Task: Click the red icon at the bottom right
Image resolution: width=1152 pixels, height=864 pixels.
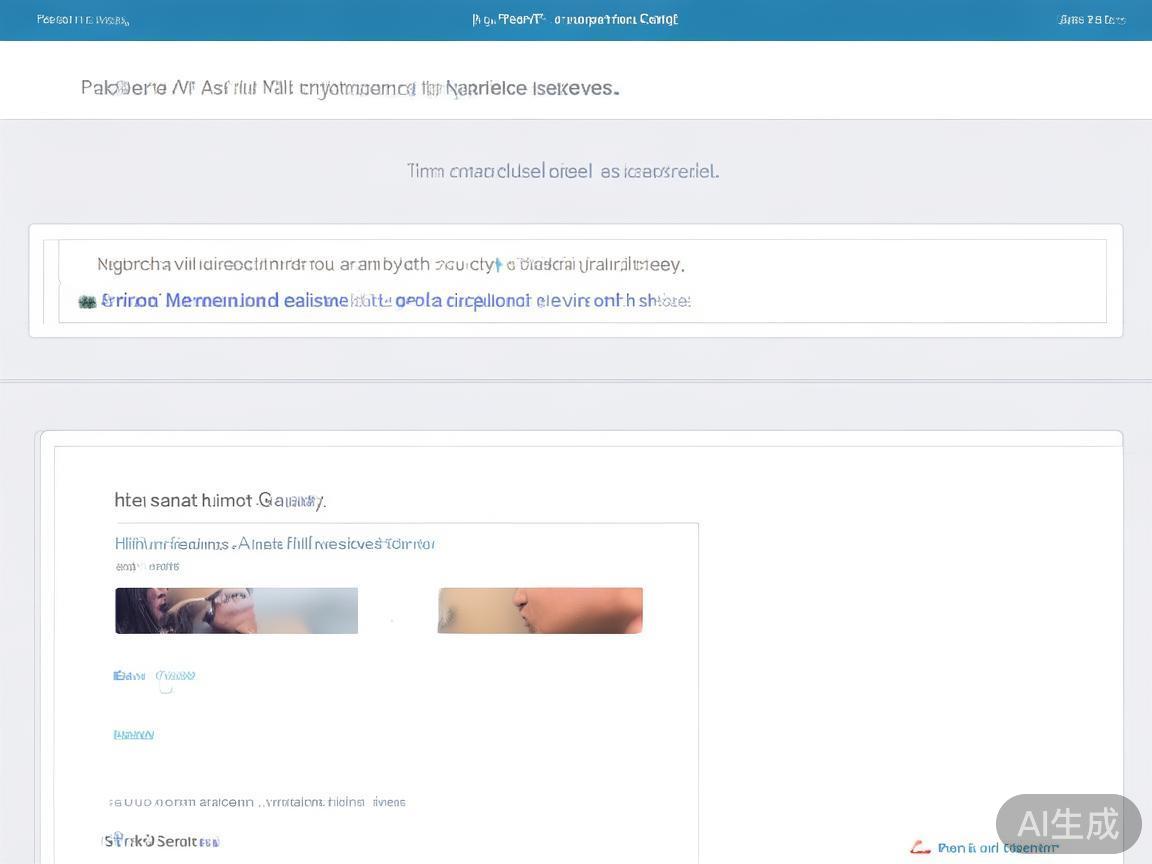Action: coord(920,848)
